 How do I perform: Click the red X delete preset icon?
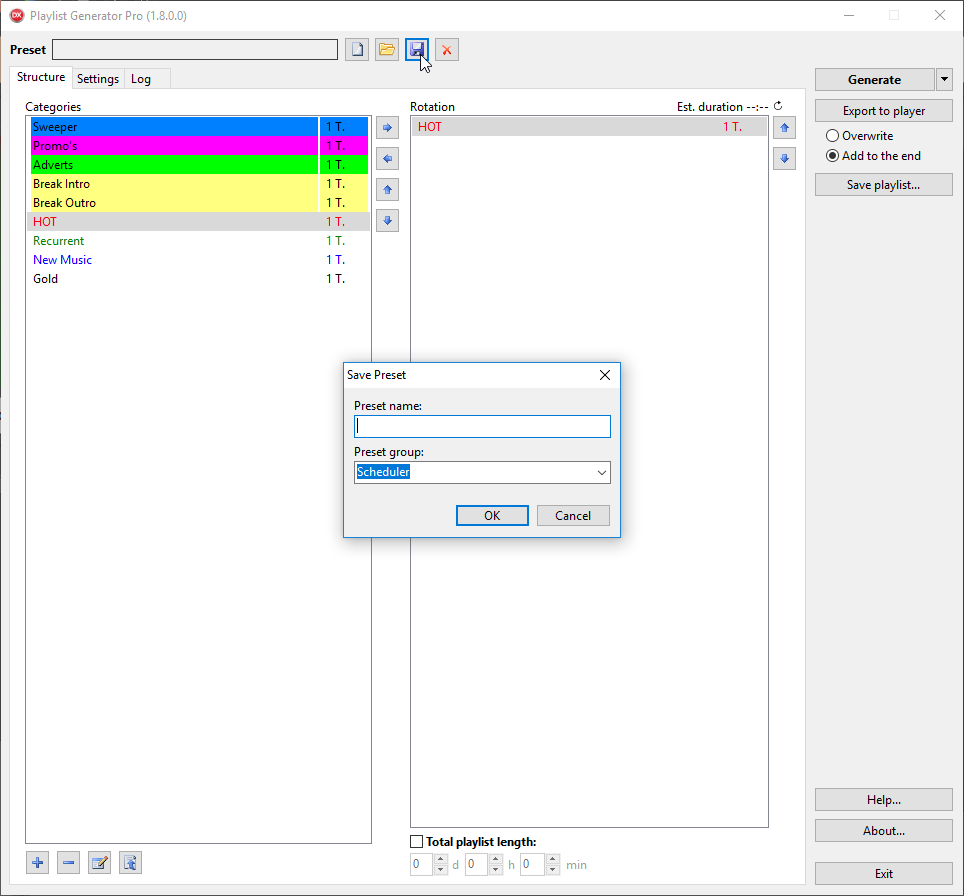(x=447, y=50)
